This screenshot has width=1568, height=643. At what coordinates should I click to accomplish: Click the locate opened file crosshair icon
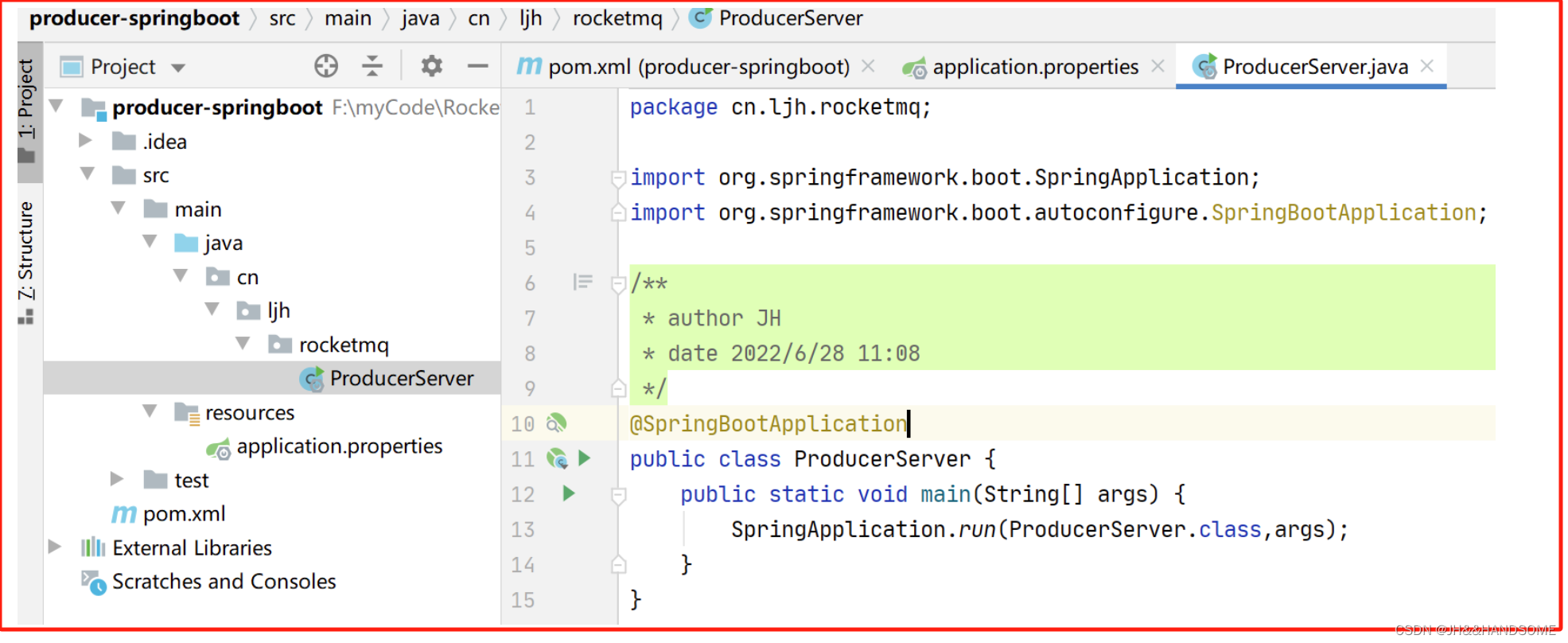[326, 66]
